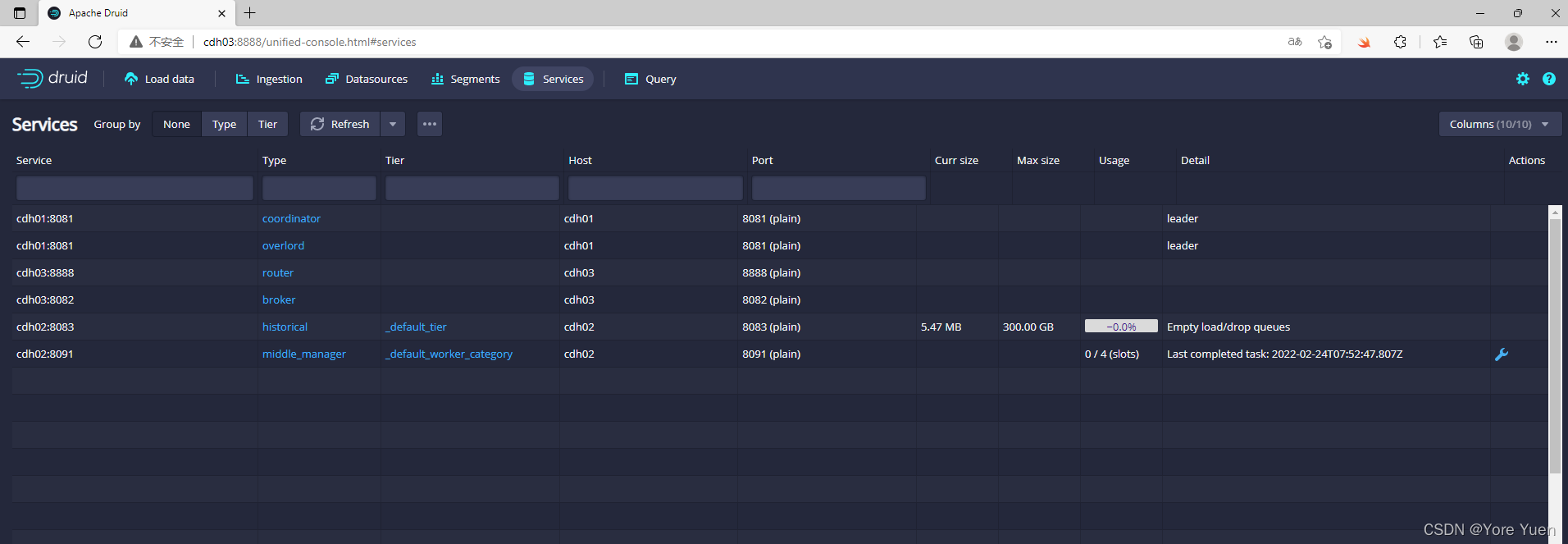Viewport: 1568px width, 544px height.
Task: Open the Columns (10/10) selector
Action: click(1500, 124)
